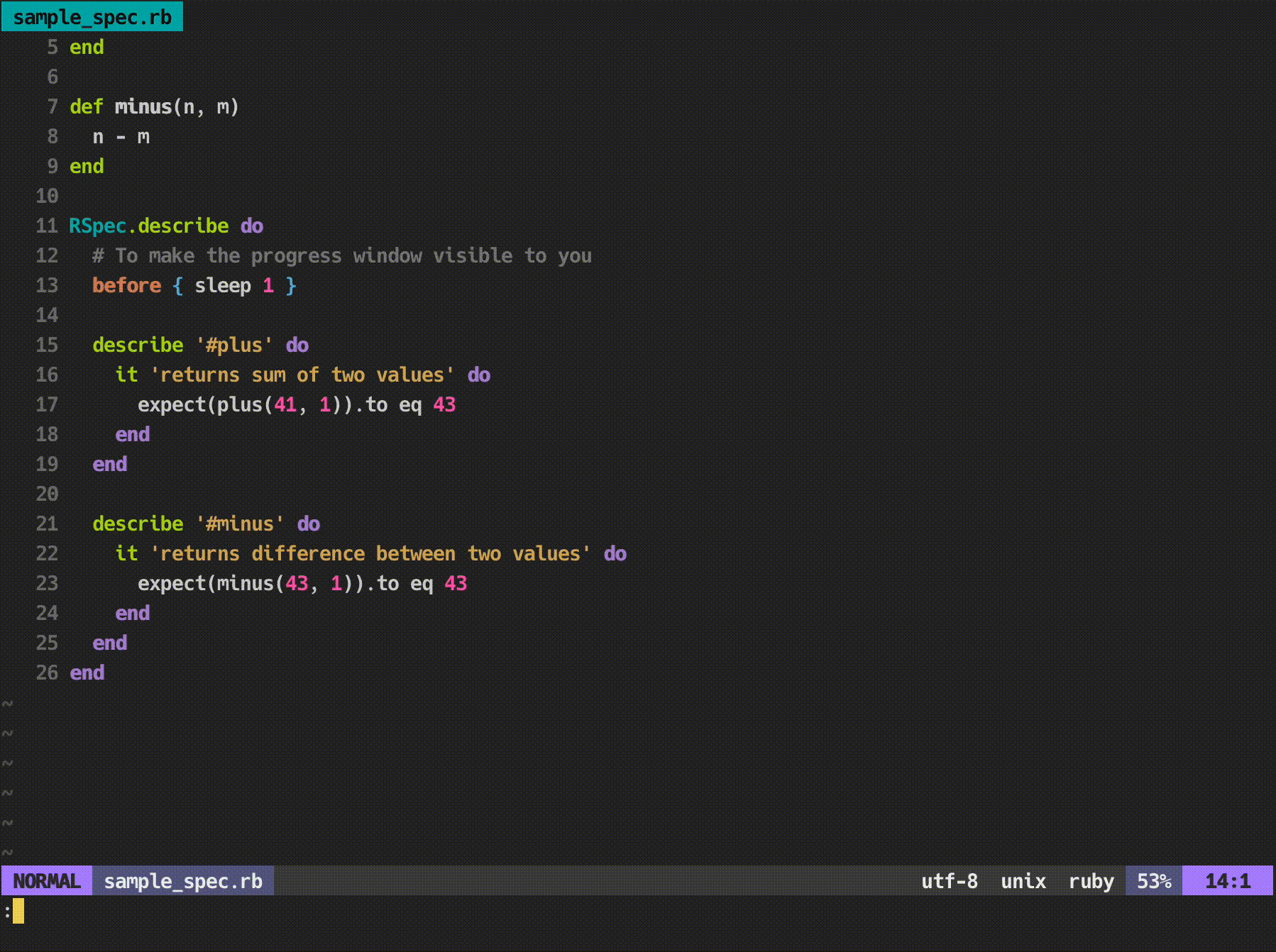Click the 'minus' method name on line 7
The width and height of the screenshot is (1276, 952).
pos(143,106)
